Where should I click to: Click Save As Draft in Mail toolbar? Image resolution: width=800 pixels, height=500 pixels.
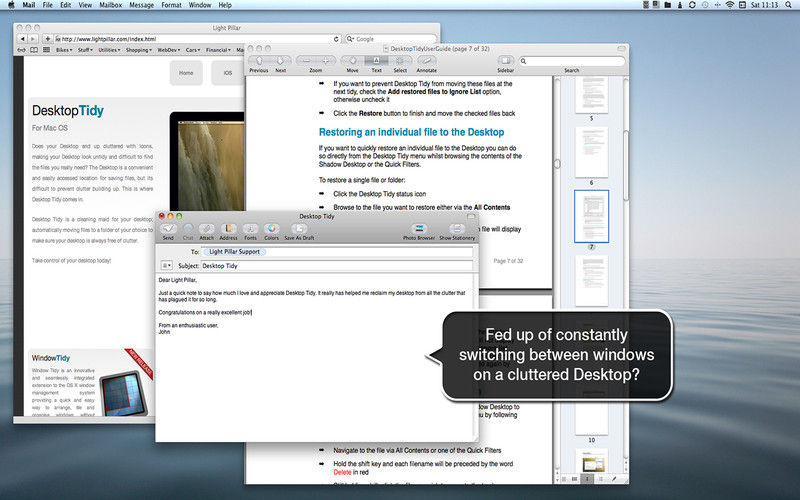point(299,229)
